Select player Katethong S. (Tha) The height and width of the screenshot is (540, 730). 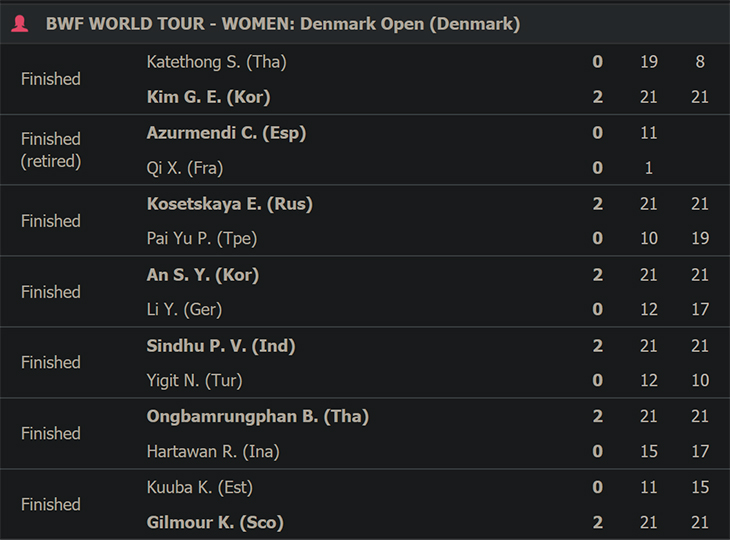(216, 62)
